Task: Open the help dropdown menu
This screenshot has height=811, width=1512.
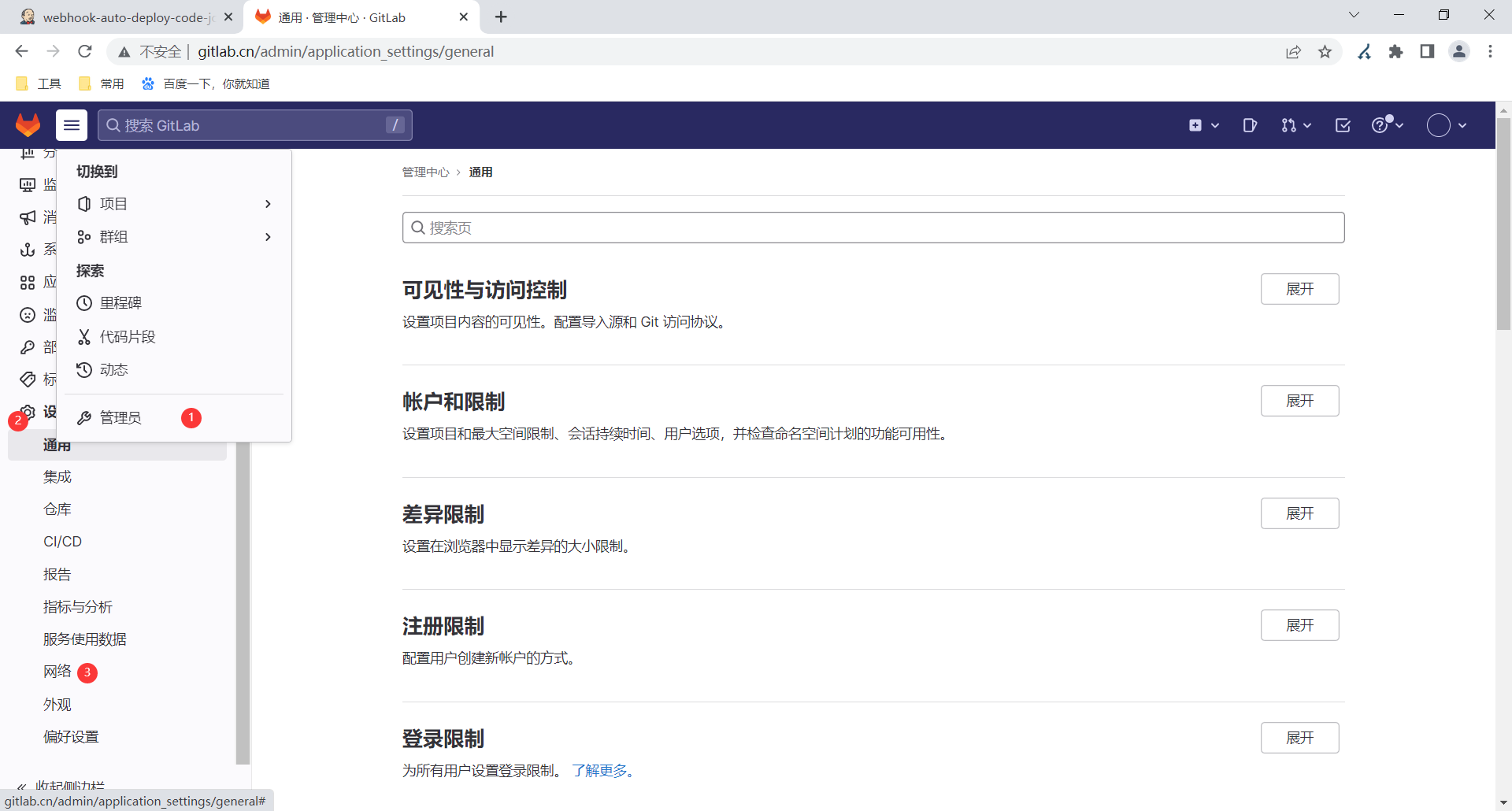Action: tap(1388, 125)
